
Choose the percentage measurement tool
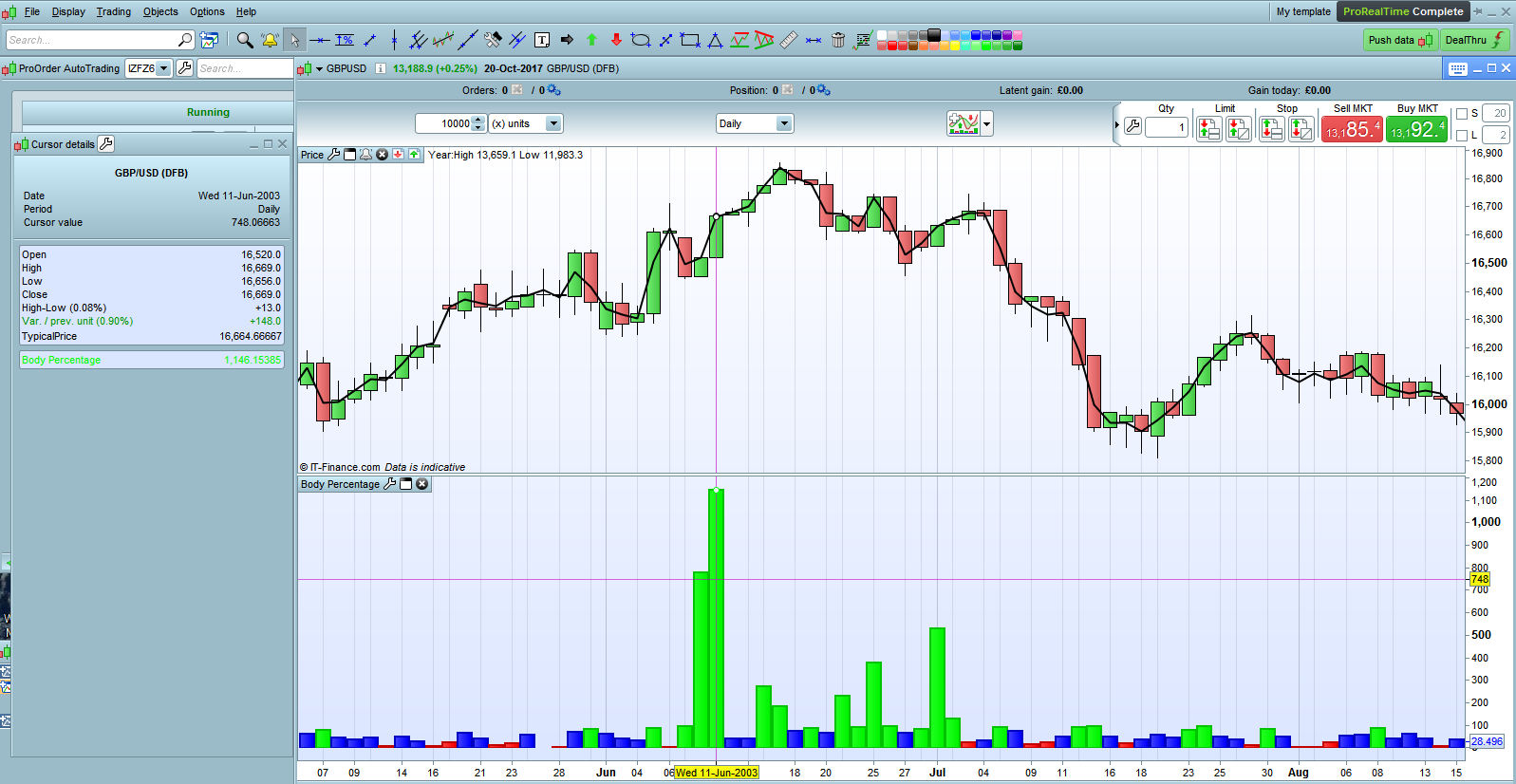[x=345, y=40]
